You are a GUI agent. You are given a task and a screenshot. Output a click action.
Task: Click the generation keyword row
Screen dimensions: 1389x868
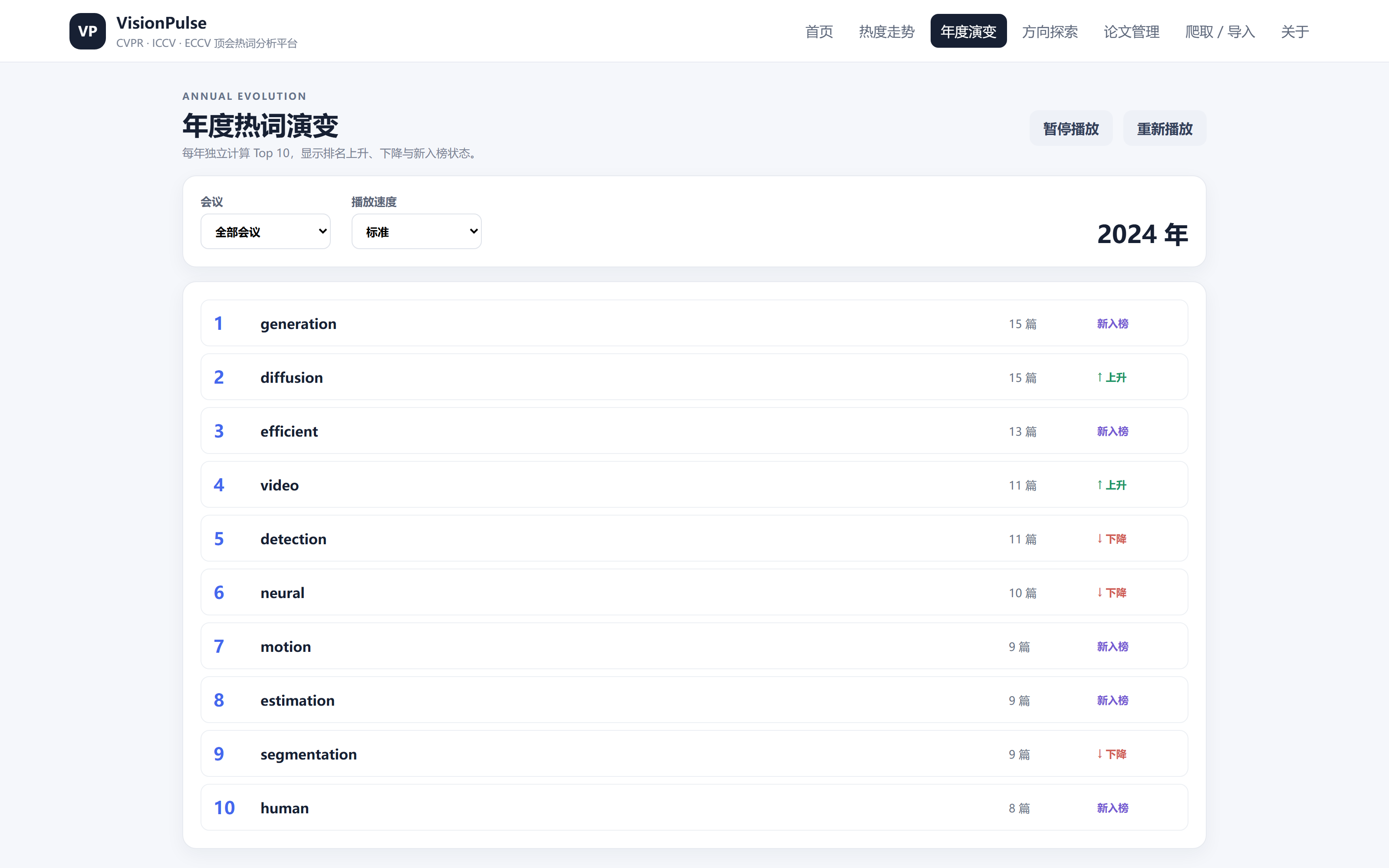click(694, 323)
